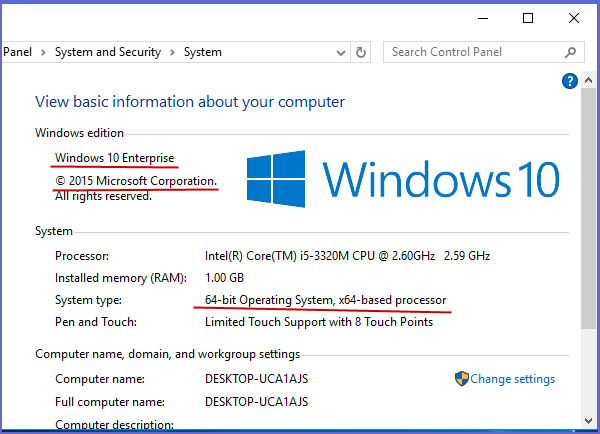Click the 1.00 GB memory value
Viewport: 600px width, 434px height.
(x=224, y=278)
